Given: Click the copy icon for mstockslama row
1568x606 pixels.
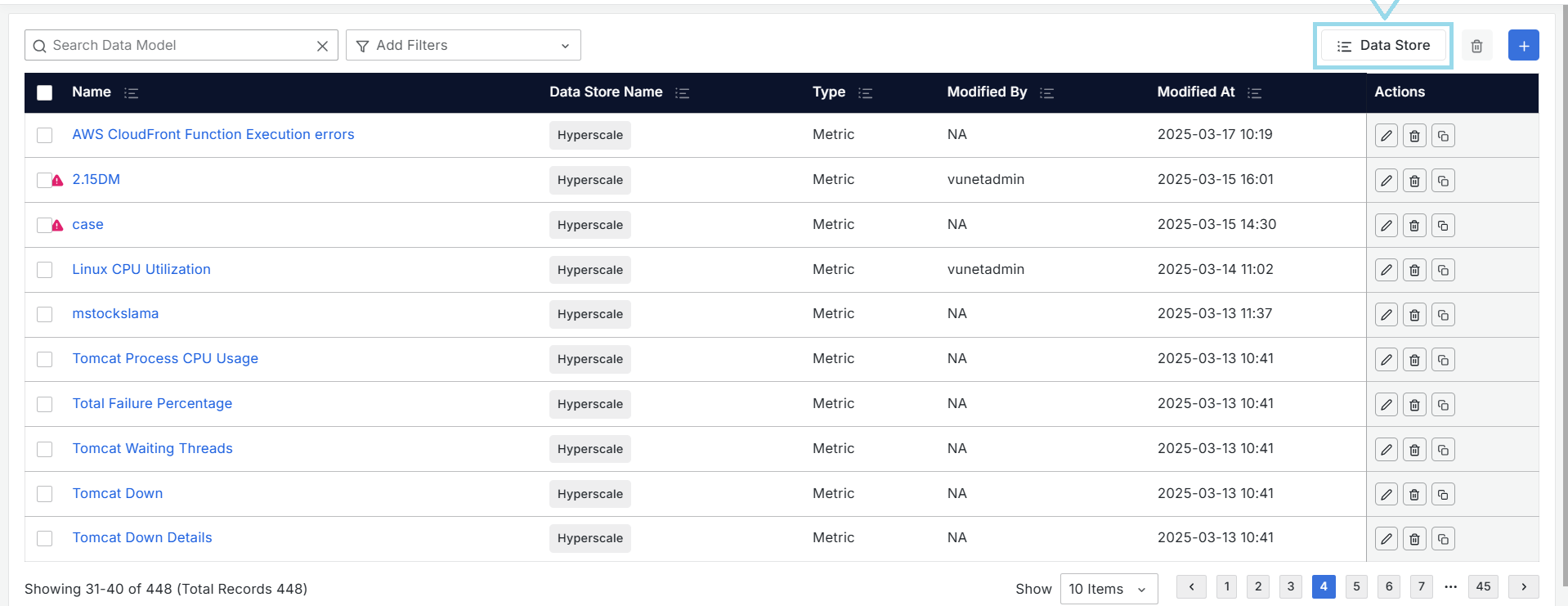Looking at the screenshot, I should point(1443,315).
